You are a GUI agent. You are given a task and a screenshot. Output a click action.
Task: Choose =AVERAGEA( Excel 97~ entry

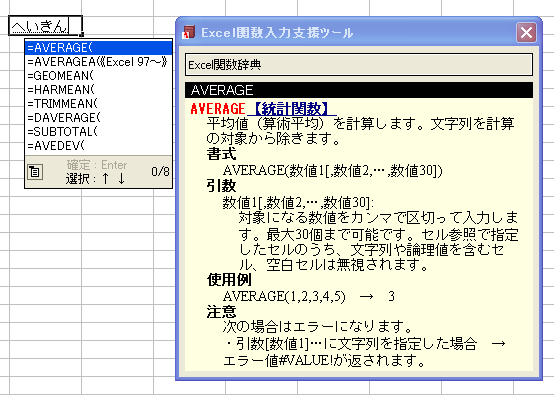click(99, 62)
